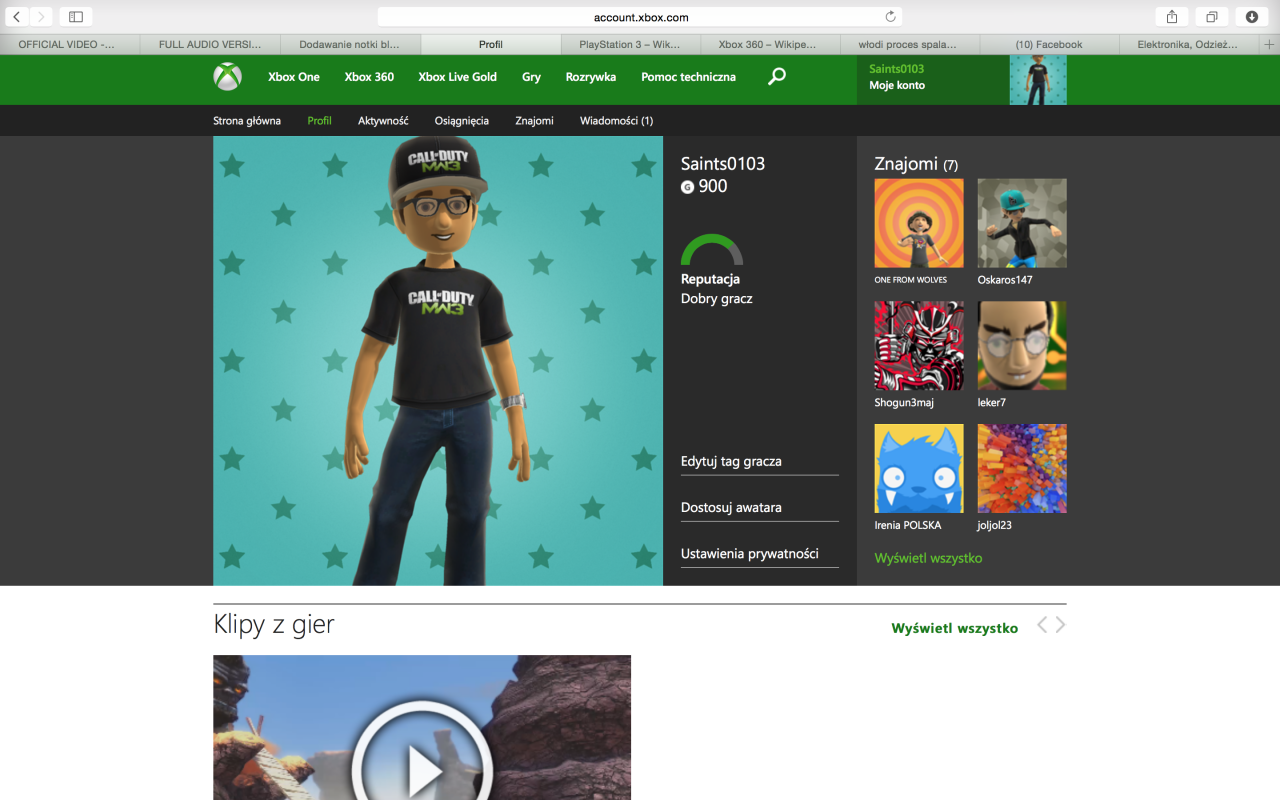Image resolution: width=1280 pixels, height=800 pixels.
Task: Switch to the PlayStation 3 Wikipedia tab
Action: pos(630,44)
